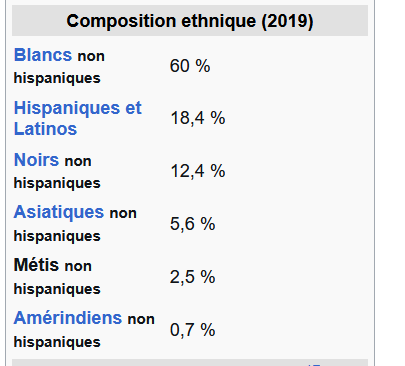Click 'non hispaniques' text after Asiatiques

[x=75, y=225]
